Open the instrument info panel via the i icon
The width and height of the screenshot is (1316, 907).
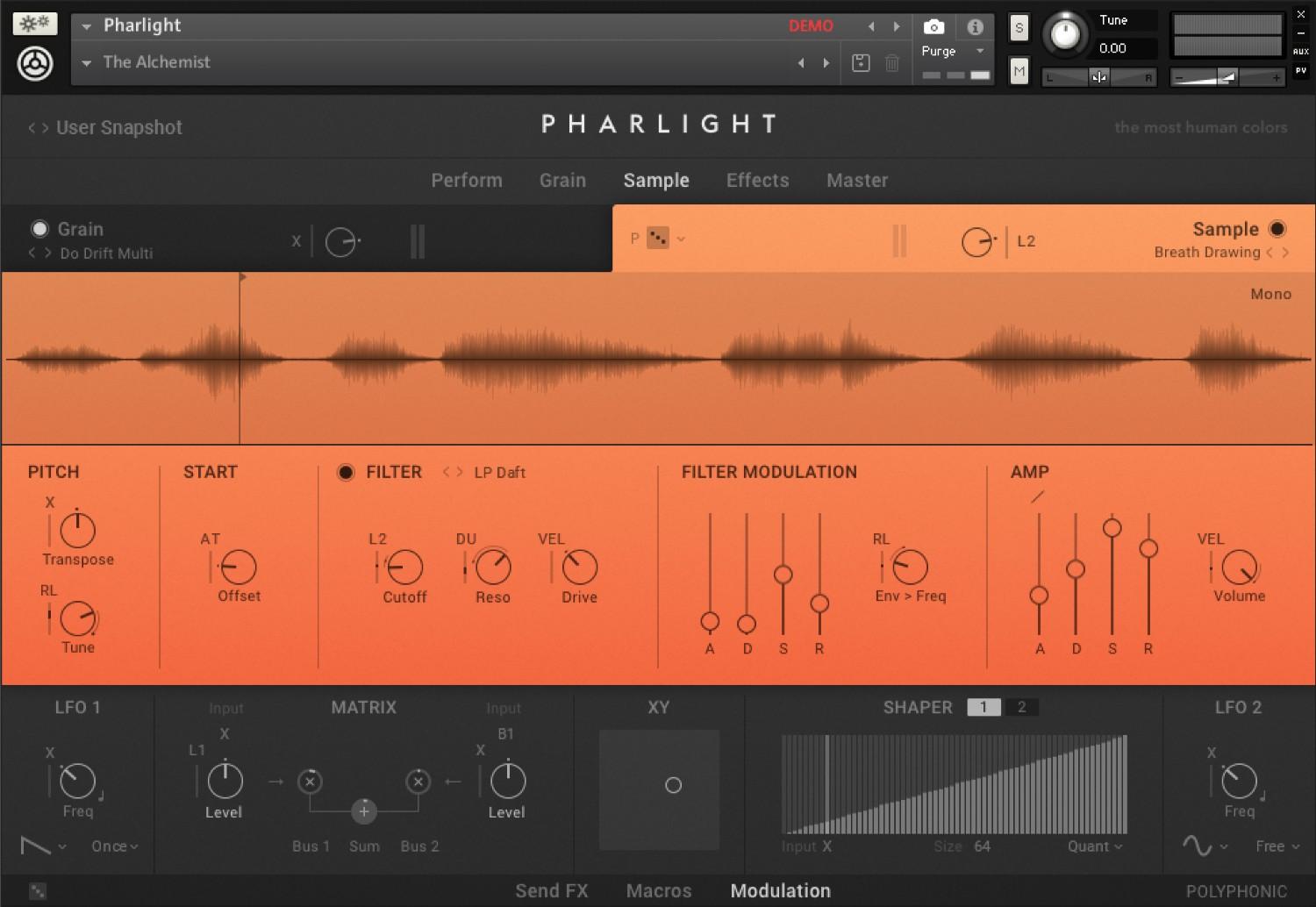point(975,26)
